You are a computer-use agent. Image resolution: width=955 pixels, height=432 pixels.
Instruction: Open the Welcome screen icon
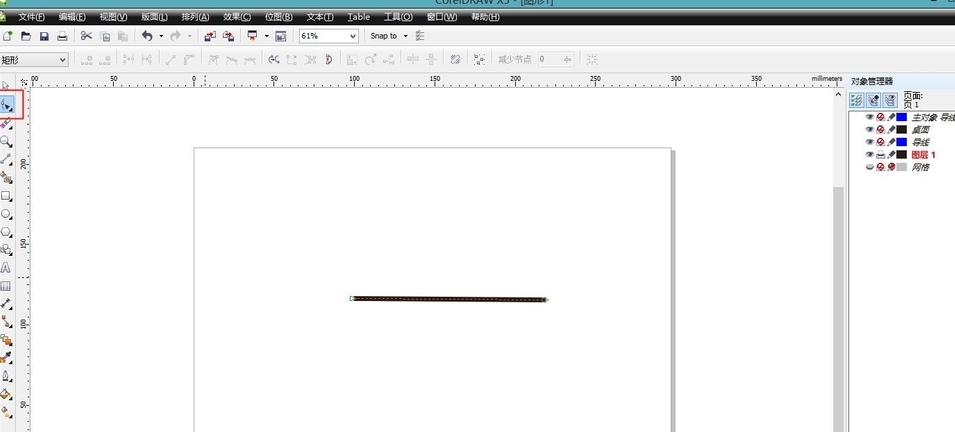click(281, 36)
